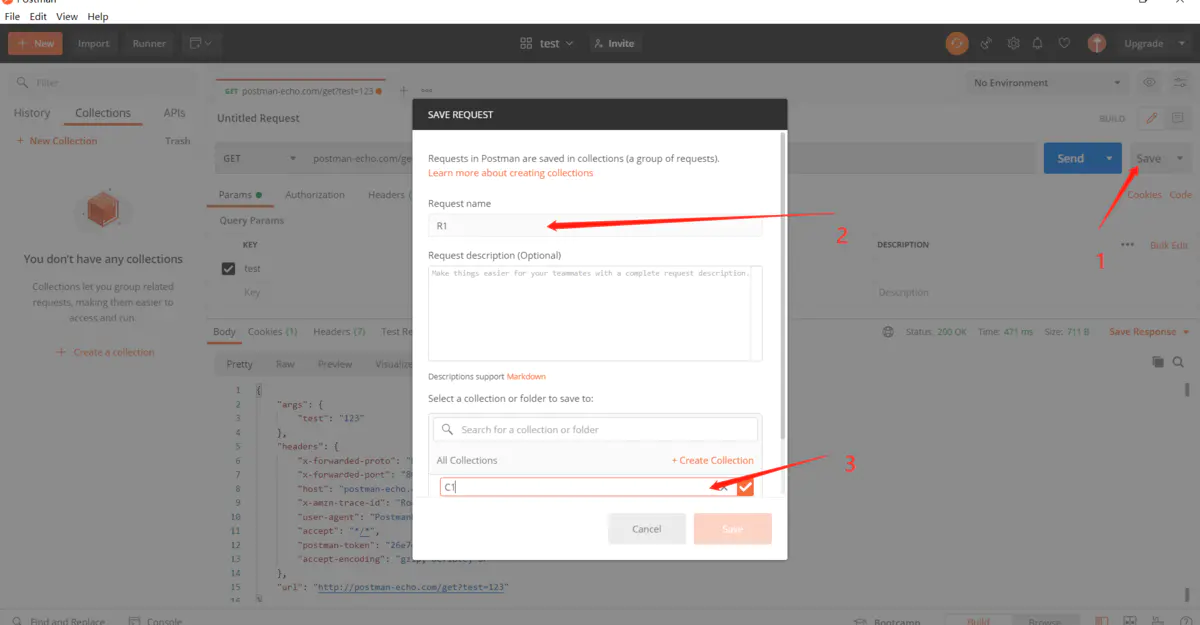Open the settings gear icon

[x=1013, y=43]
